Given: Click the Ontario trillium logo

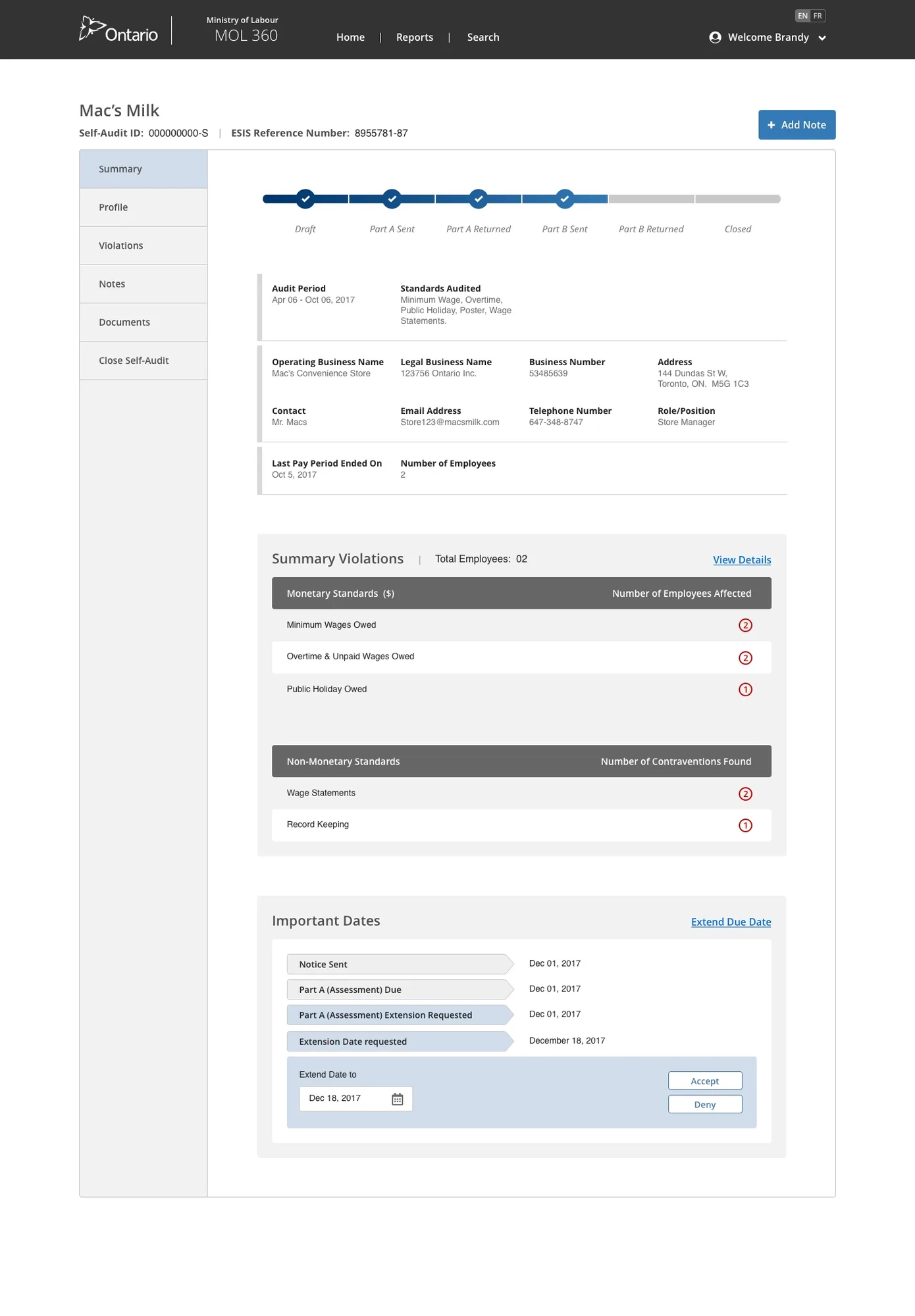Looking at the screenshot, I should tap(118, 30).
